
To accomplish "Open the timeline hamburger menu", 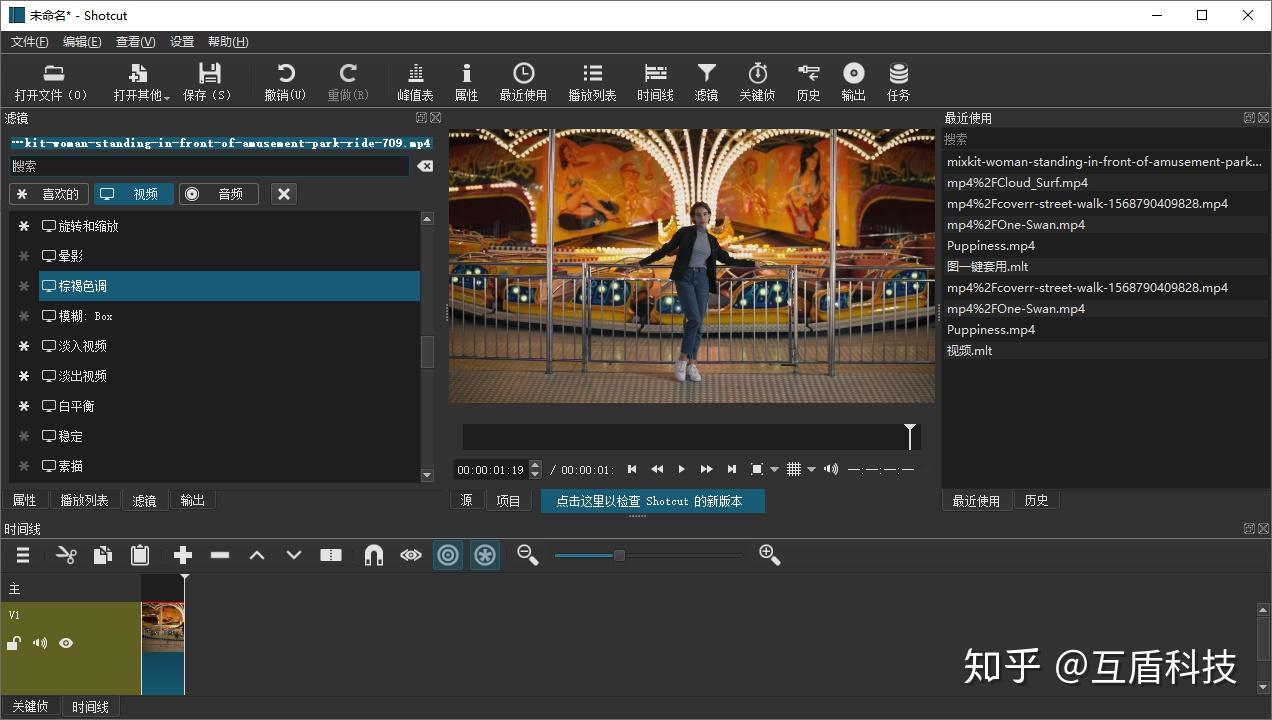I will pyautogui.click(x=23, y=555).
